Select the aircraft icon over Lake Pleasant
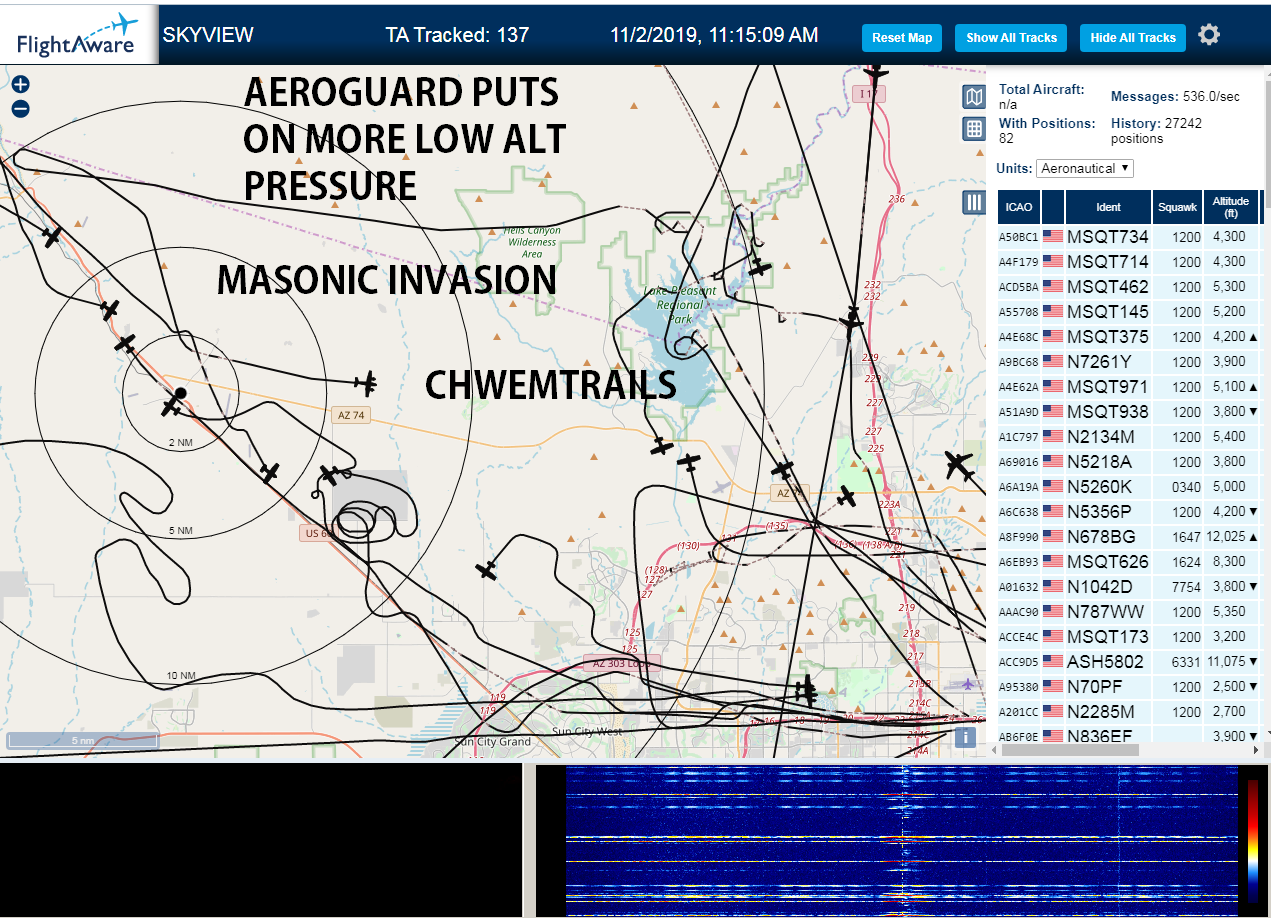This screenshot has height=919, width=1271. point(761,268)
